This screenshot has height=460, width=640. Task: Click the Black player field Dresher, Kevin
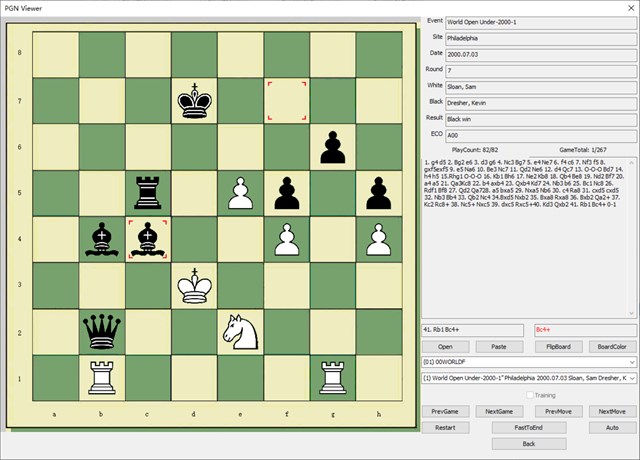[x=541, y=103]
